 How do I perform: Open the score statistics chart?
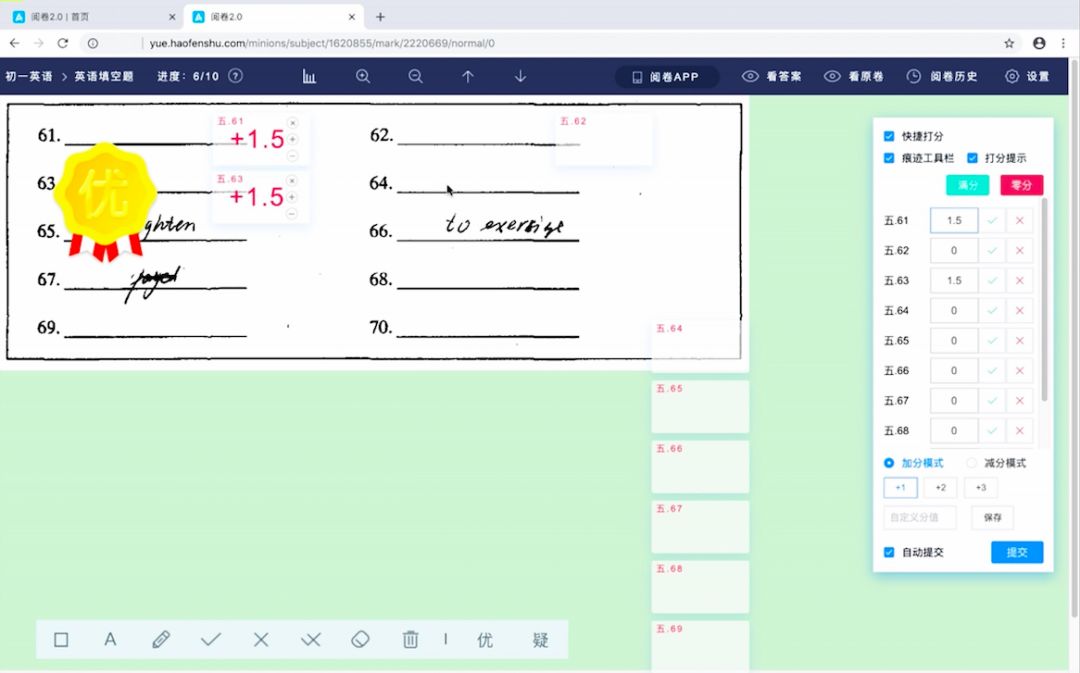click(309, 76)
